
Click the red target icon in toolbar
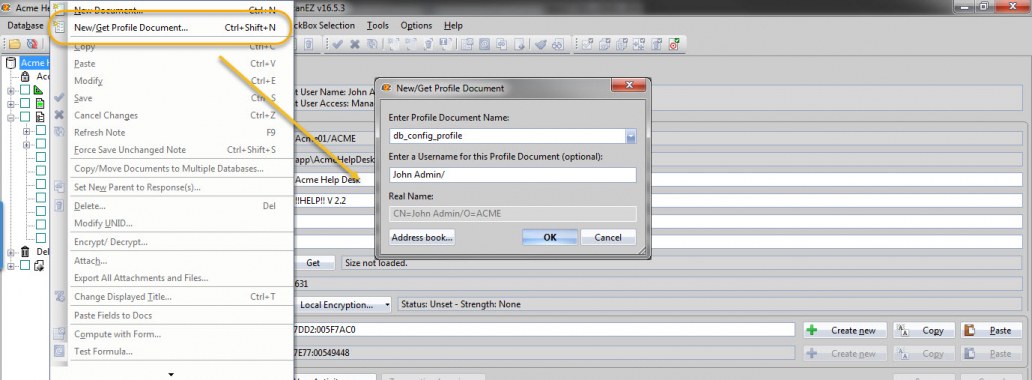pyautogui.click(x=673, y=44)
